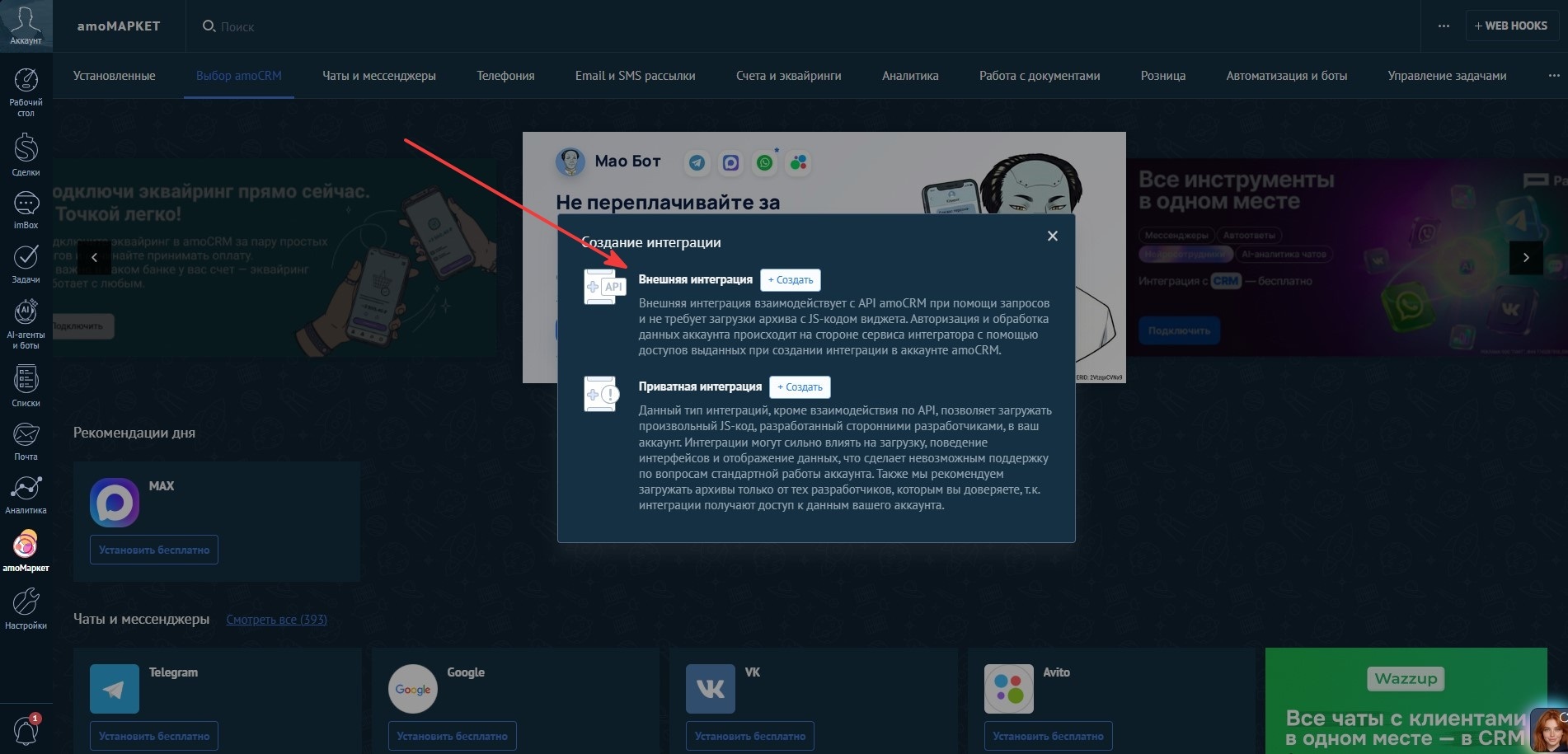Open support chat avatar at corner
This screenshot has width=1568, height=754.
(x=1548, y=730)
